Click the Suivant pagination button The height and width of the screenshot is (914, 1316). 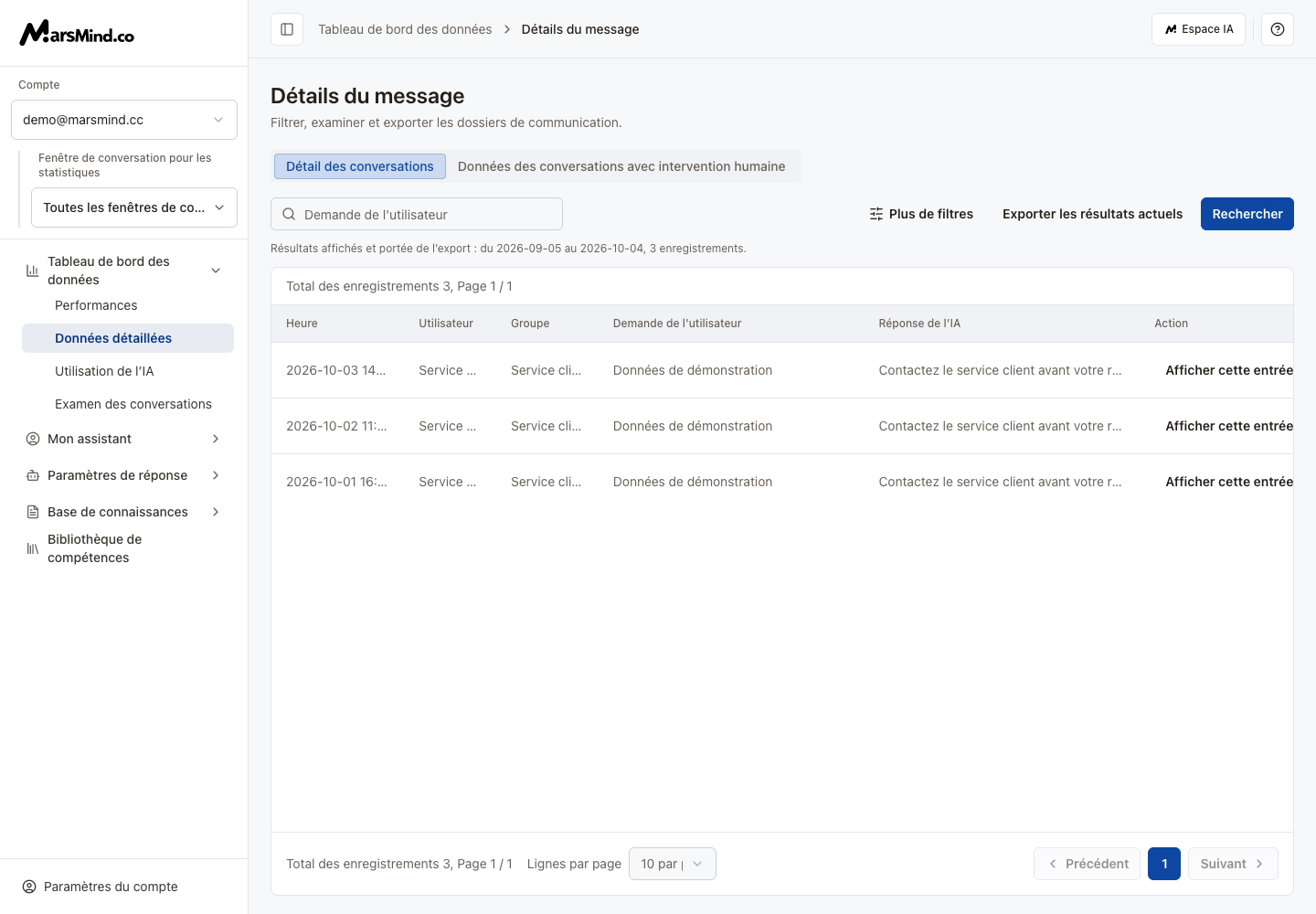tap(1233, 864)
